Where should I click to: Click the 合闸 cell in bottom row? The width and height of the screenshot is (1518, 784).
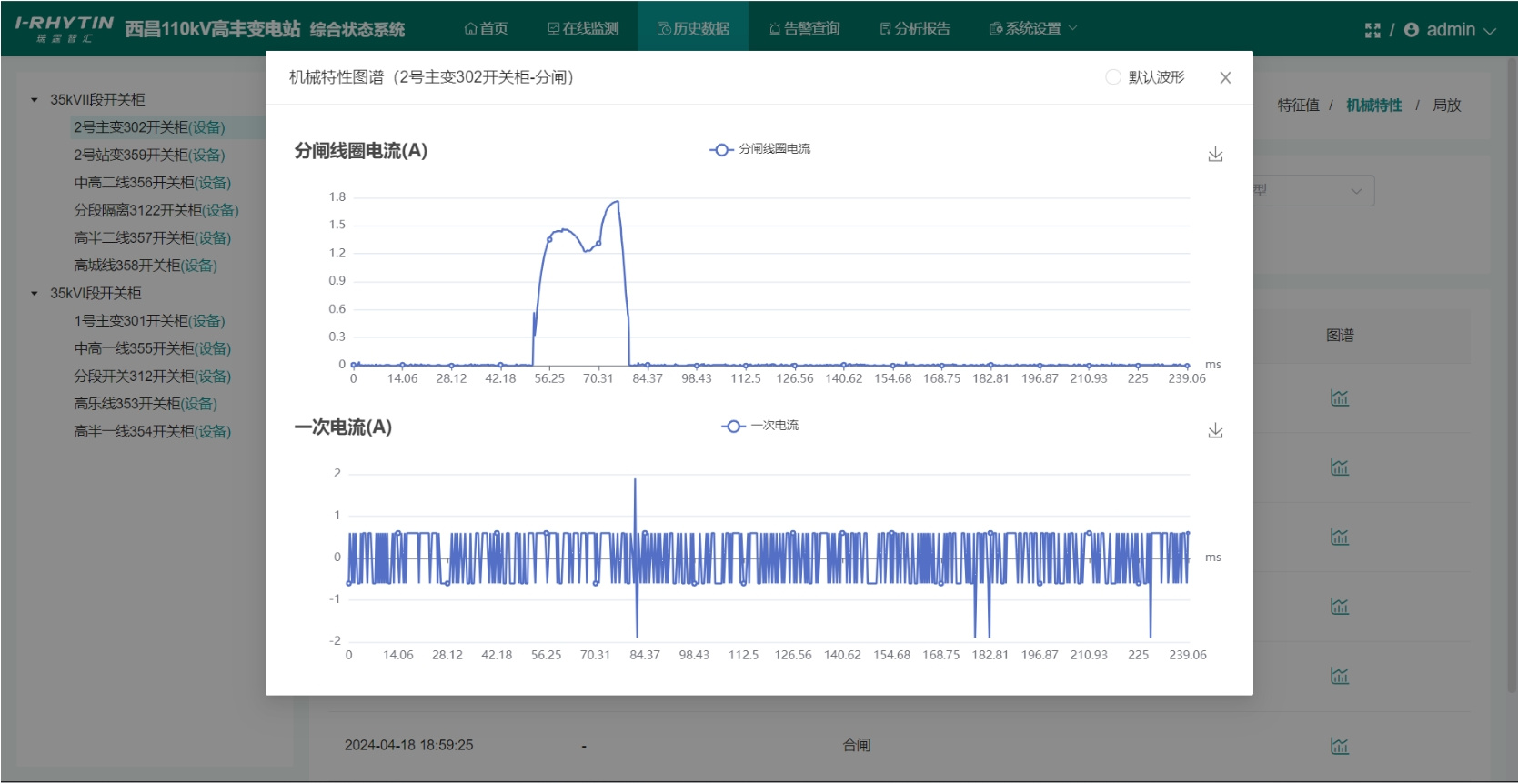pyautogui.click(x=857, y=745)
